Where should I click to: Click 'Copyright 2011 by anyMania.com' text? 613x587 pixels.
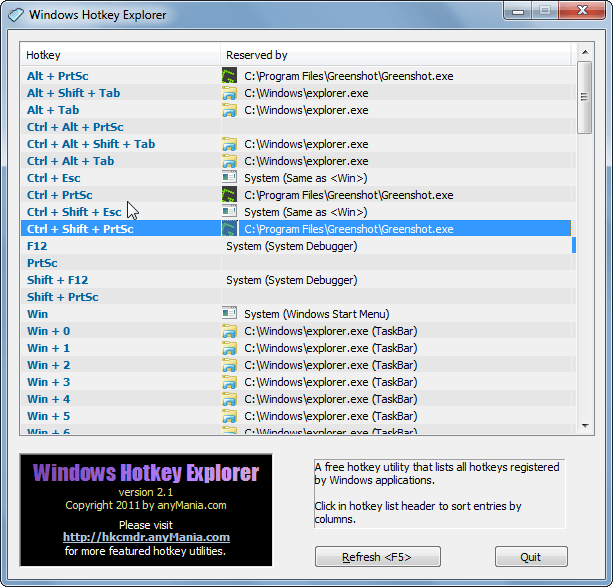click(146, 505)
